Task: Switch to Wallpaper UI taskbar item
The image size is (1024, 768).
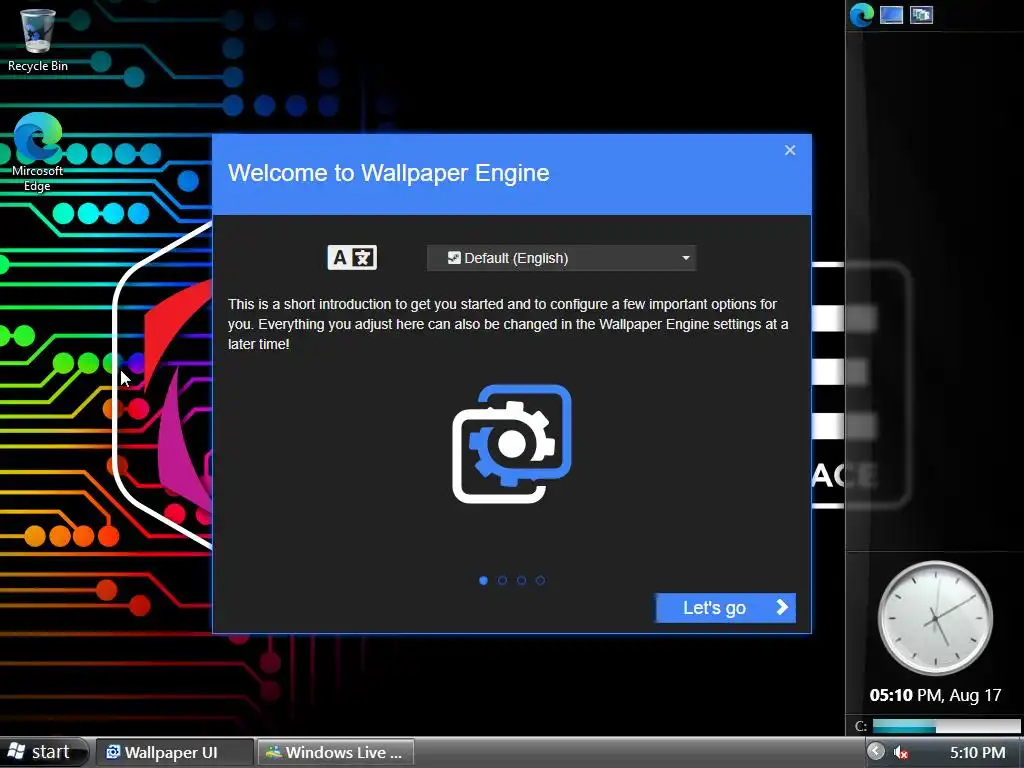Action: 174,752
